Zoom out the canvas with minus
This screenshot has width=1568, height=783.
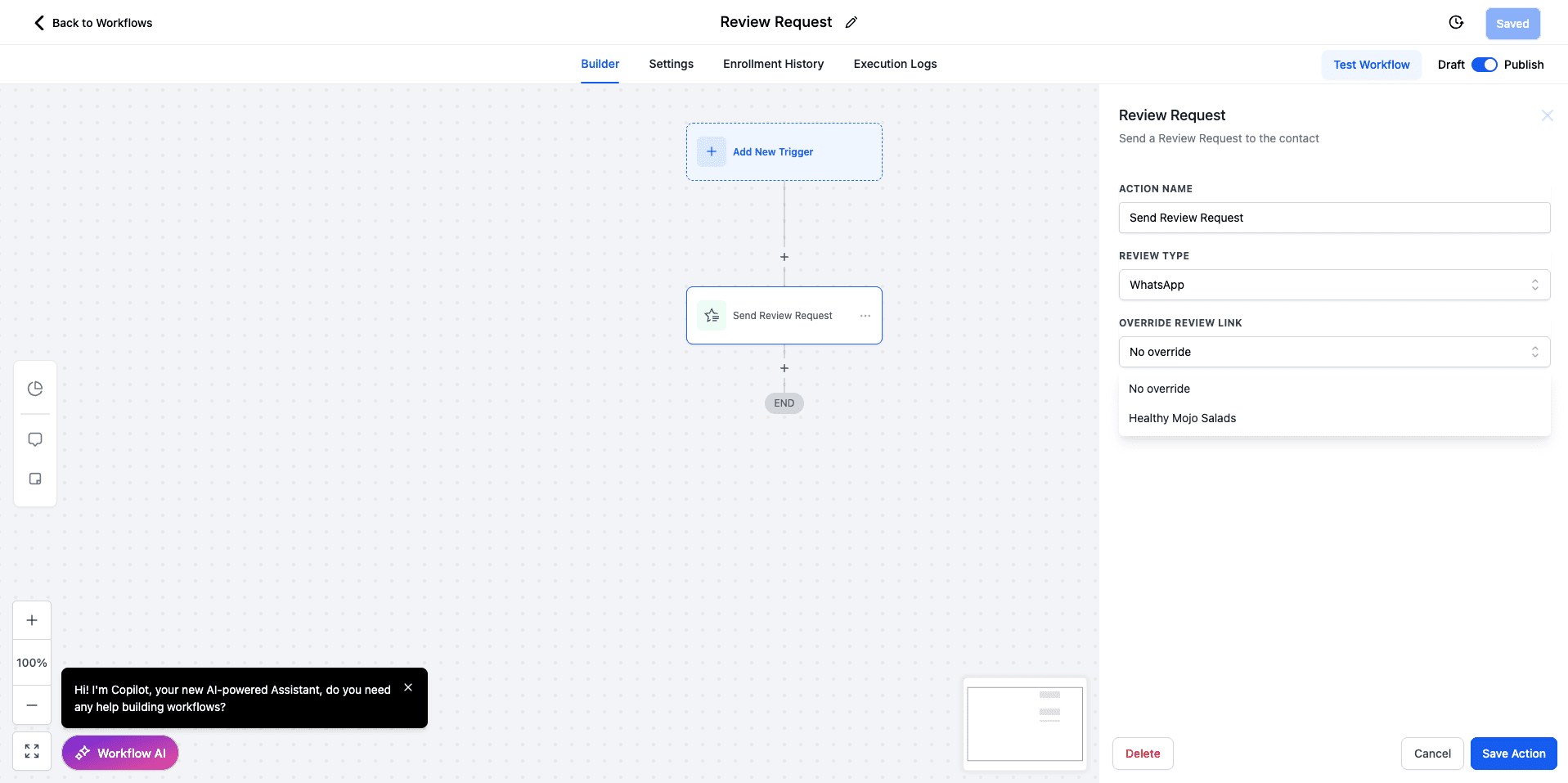coord(32,705)
